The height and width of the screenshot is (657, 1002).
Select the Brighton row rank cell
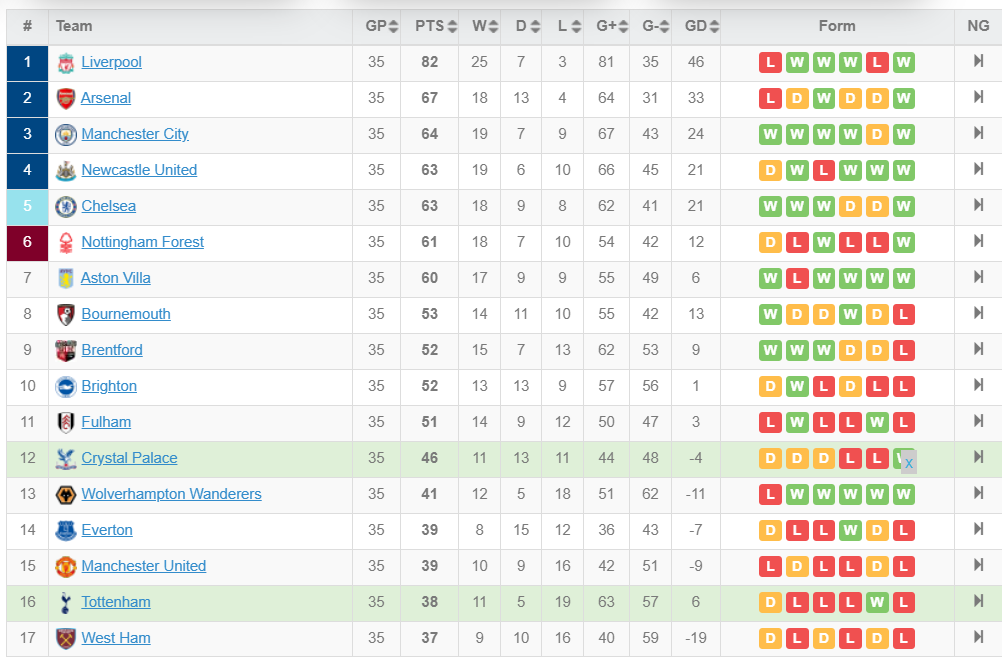[27, 386]
